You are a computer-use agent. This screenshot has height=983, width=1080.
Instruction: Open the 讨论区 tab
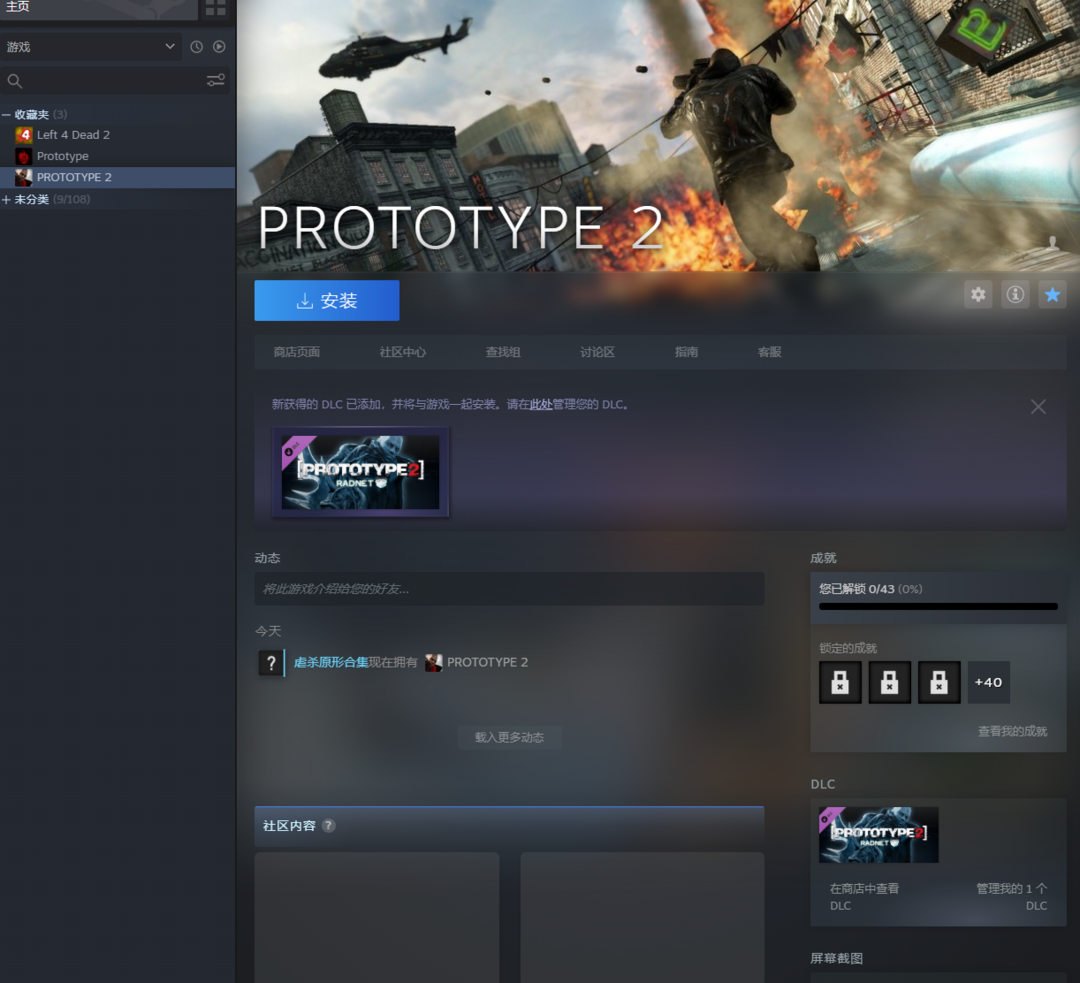pos(597,352)
